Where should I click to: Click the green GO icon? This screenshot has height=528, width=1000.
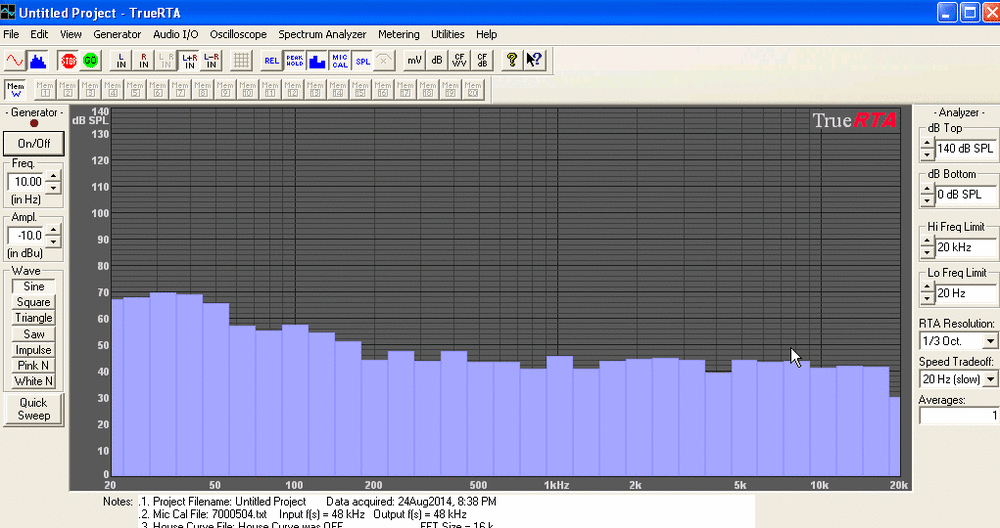pos(91,61)
